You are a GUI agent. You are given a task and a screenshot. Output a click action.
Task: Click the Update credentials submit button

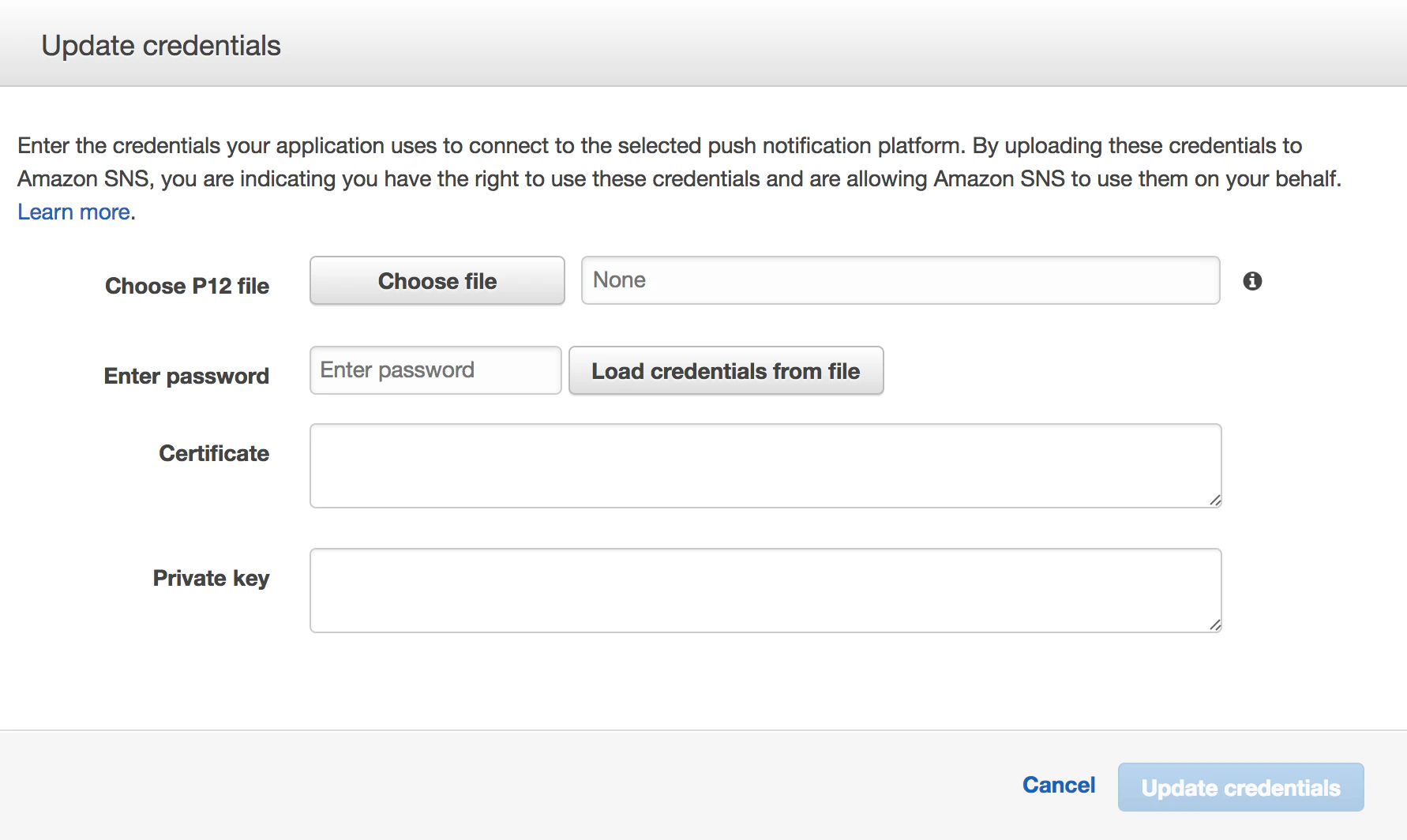coord(1241,787)
